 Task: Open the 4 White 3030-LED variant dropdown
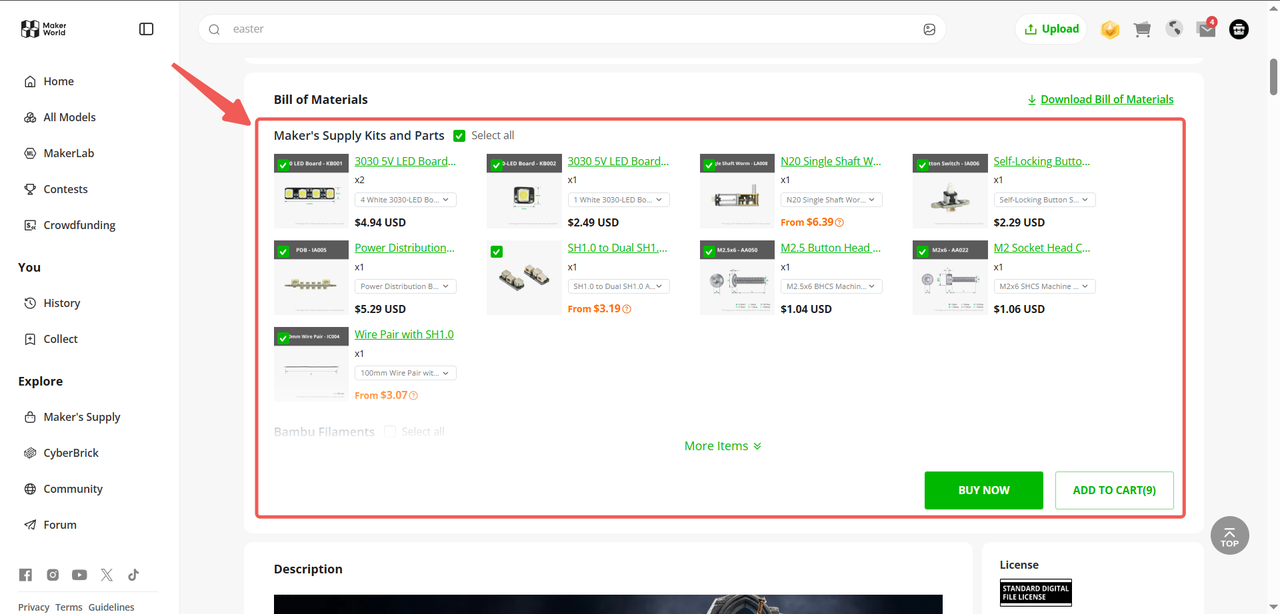[x=405, y=200]
